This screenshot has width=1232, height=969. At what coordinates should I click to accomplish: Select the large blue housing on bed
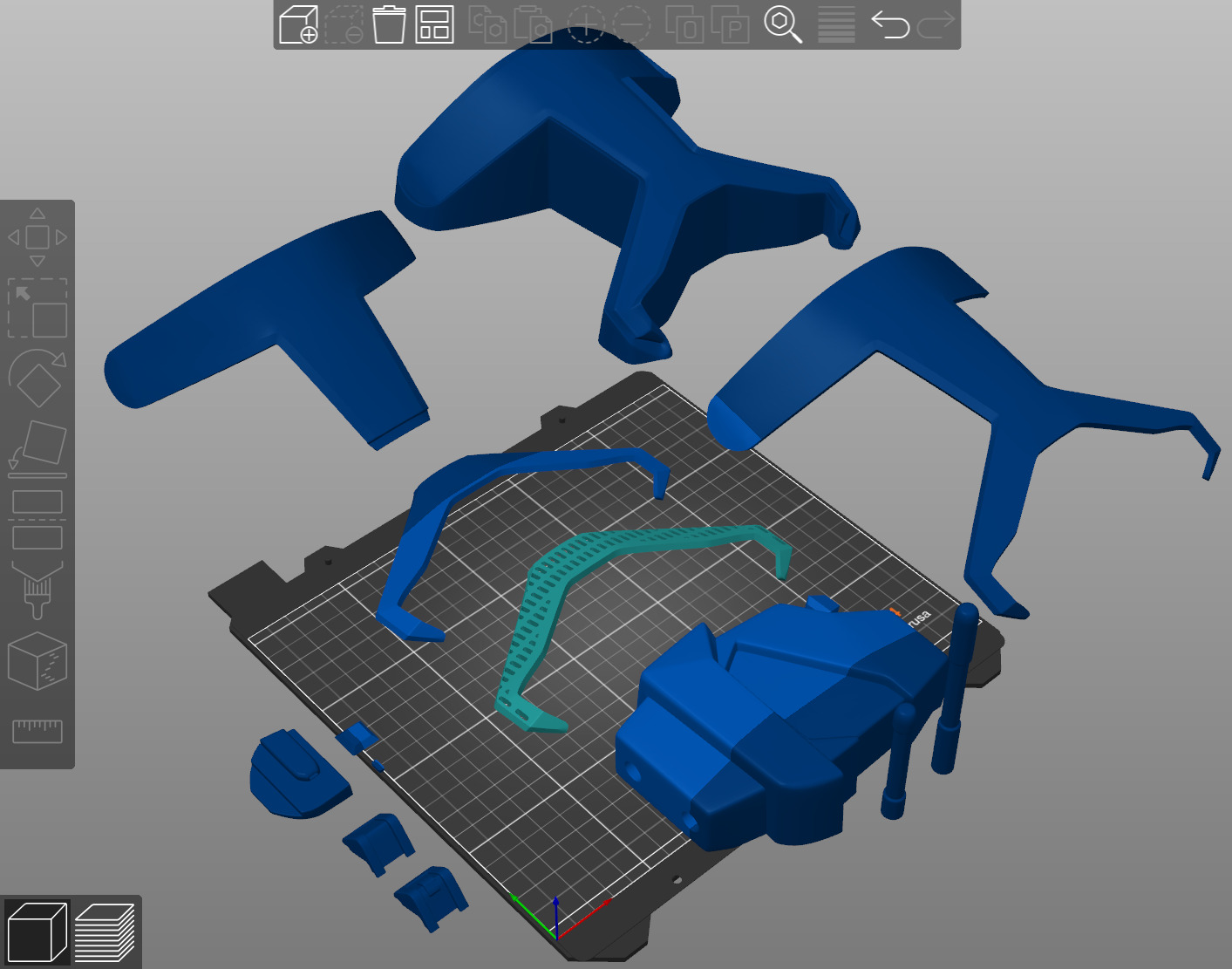[767, 724]
